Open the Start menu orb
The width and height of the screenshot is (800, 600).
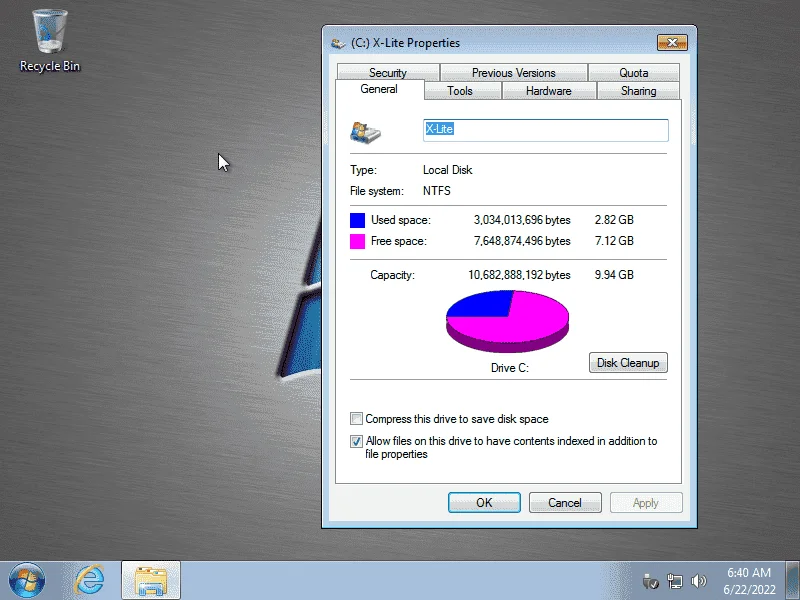point(27,580)
